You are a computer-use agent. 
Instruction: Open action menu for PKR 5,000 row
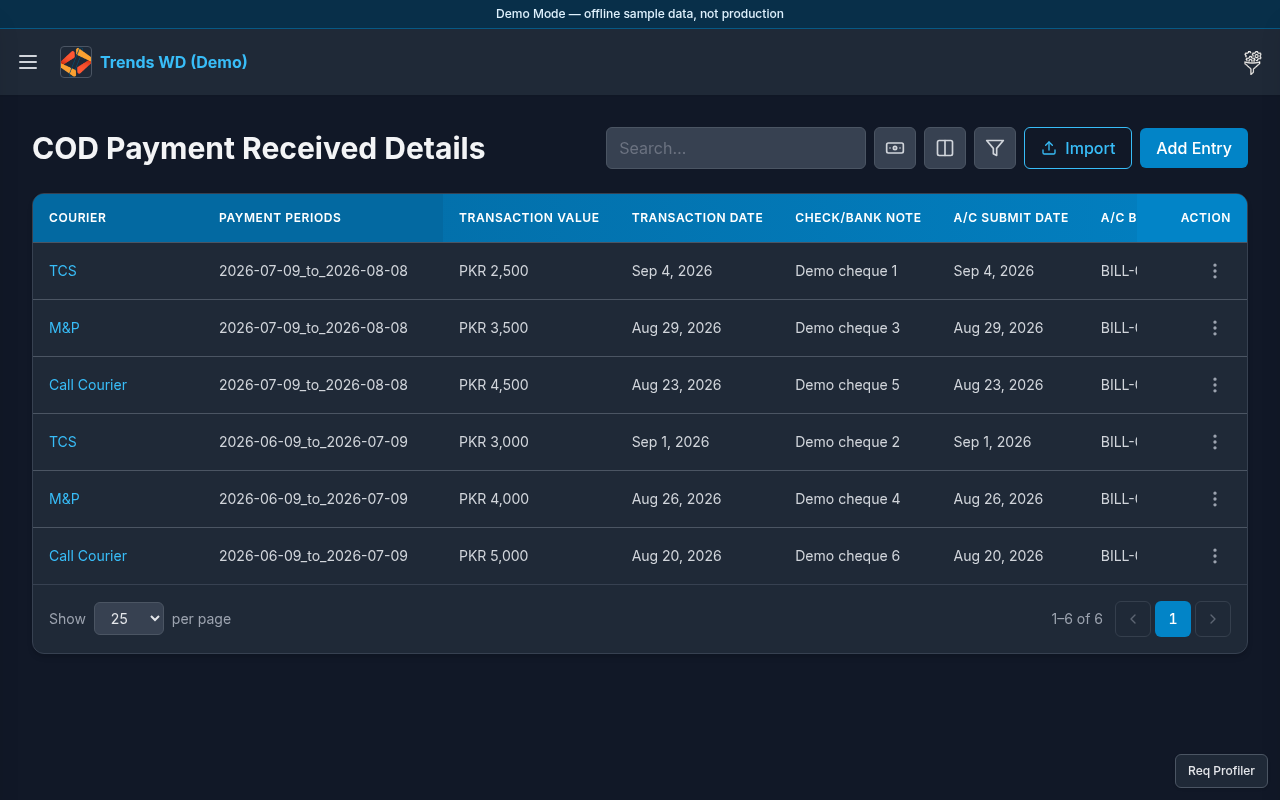coord(1215,556)
